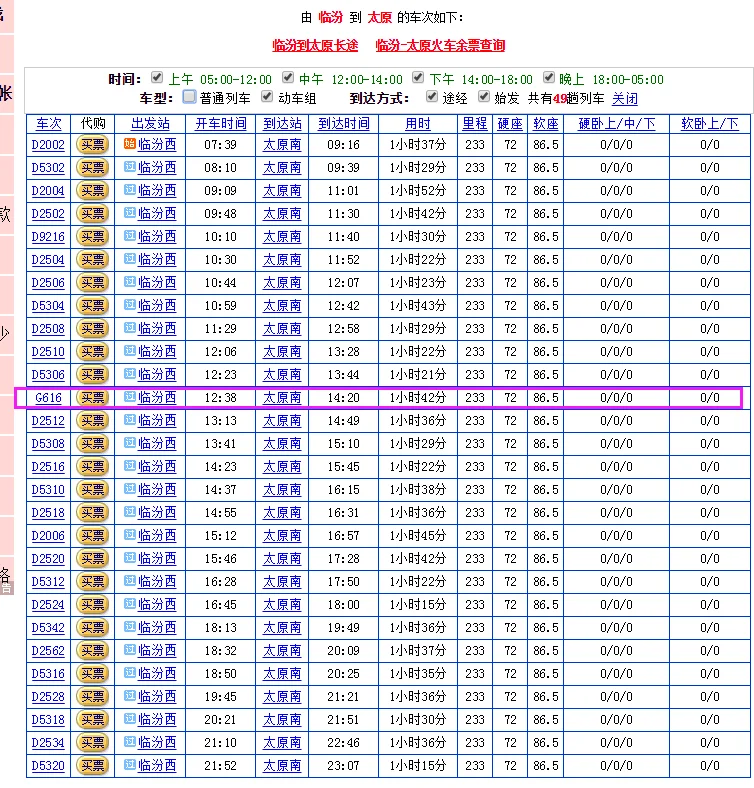Buy a ticket for train D5320
This screenshot has height=788, width=754.
pos(92,766)
